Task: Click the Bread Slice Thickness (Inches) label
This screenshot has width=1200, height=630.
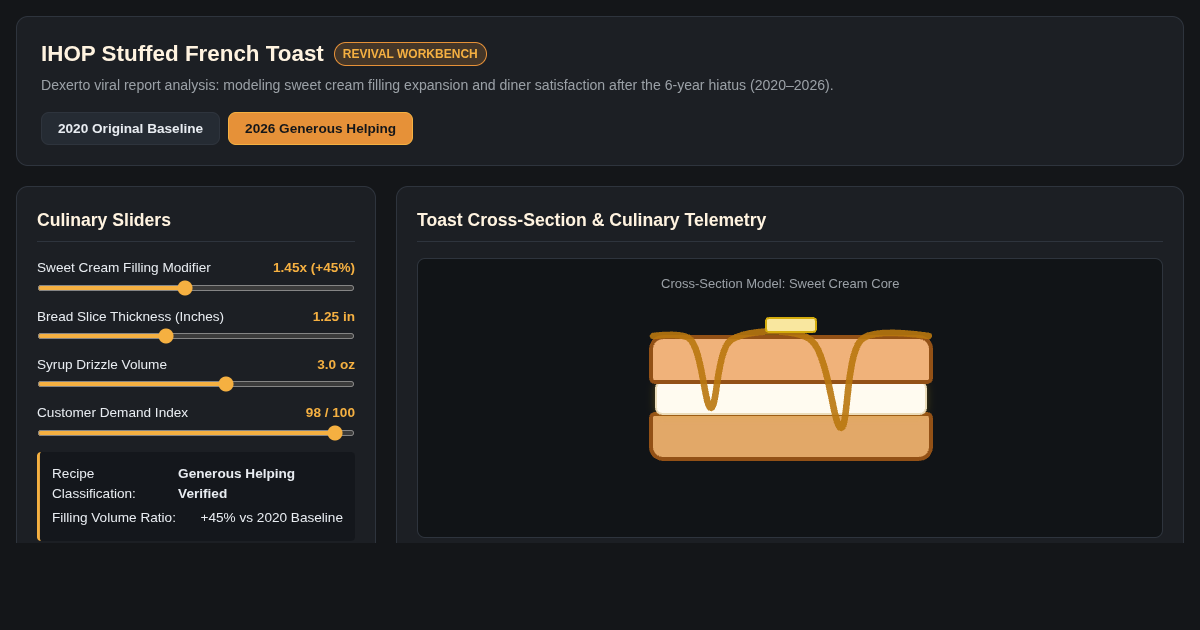Action: point(130,316)
